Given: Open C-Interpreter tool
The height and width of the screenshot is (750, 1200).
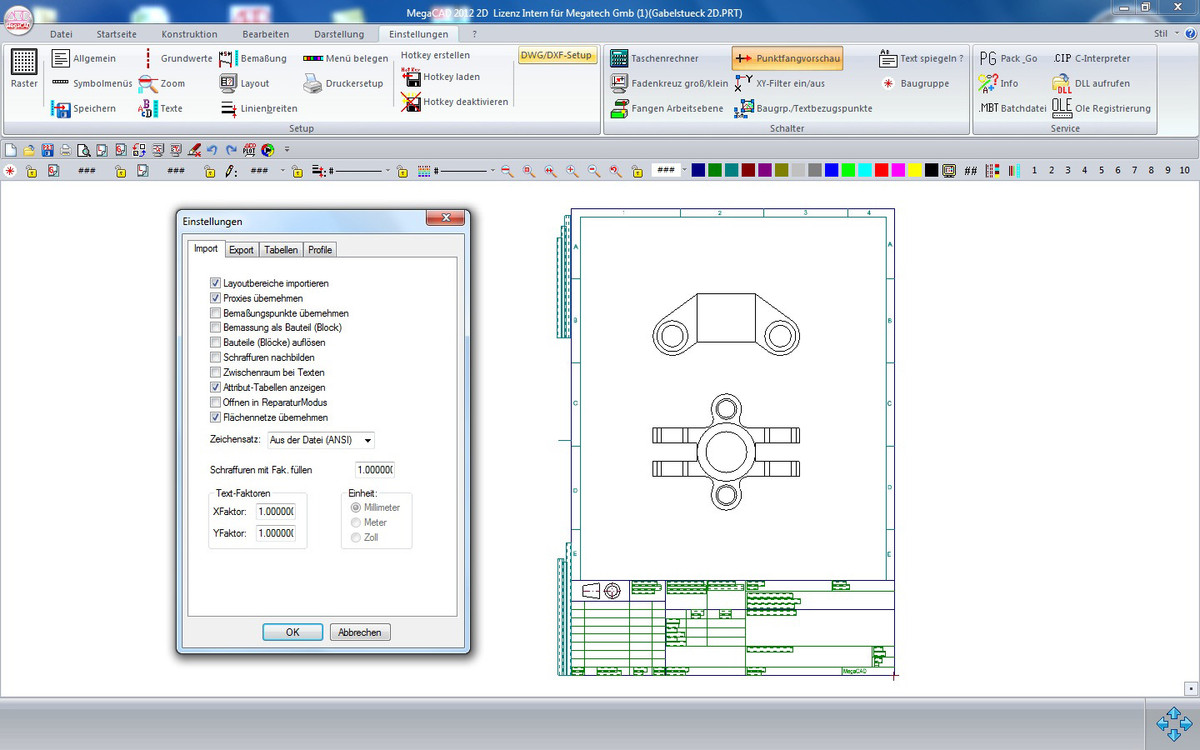Looking at the screenshot, I should click(x=1091, y=58).
